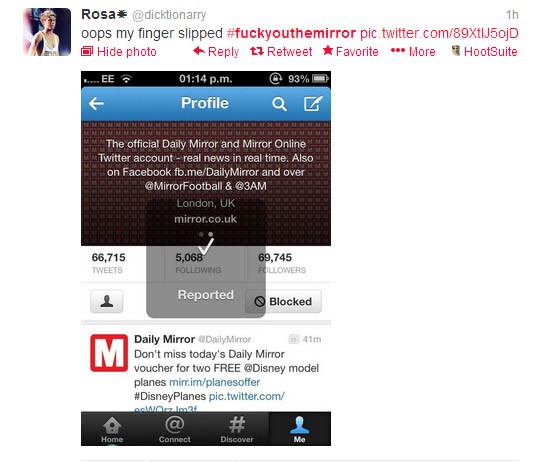Open the Home tab icon

tap(112, 429)
